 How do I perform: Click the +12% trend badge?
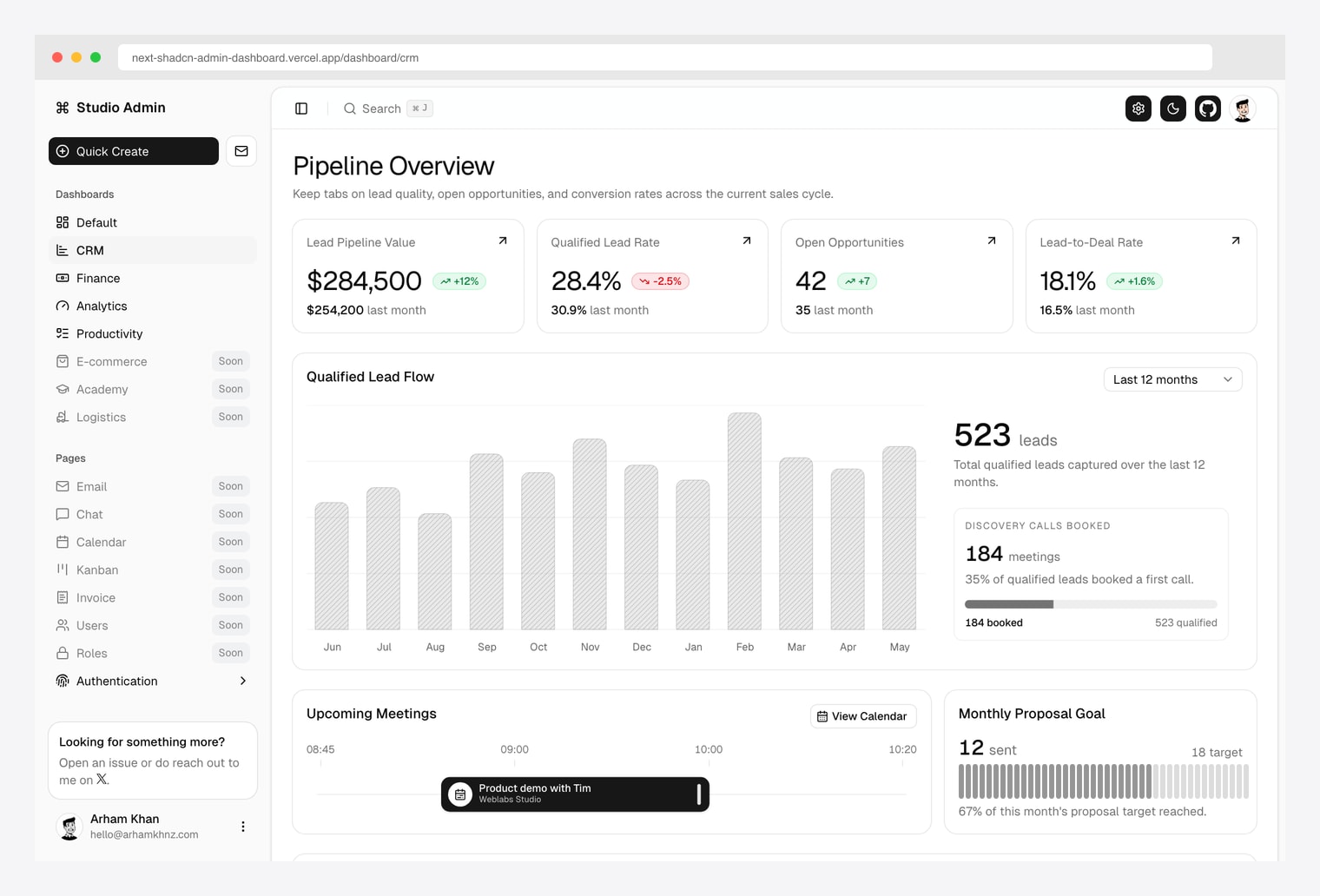[x=459, y=281]
